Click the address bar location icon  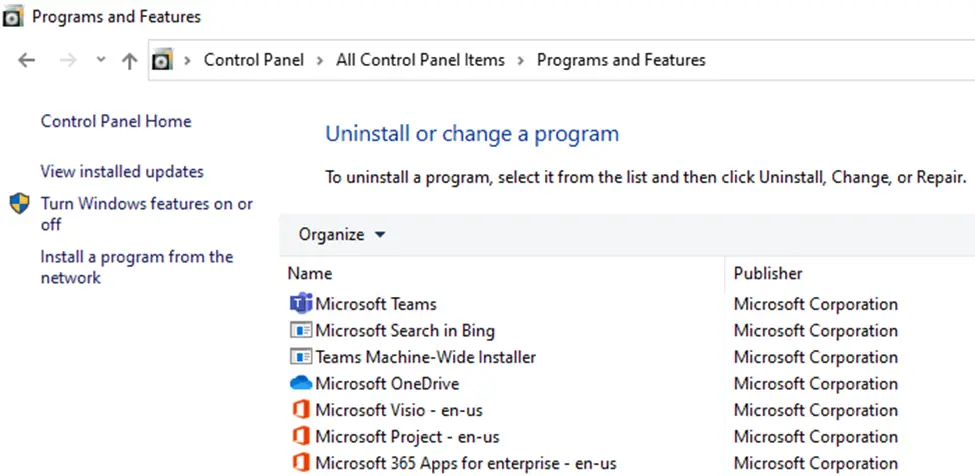162,60
